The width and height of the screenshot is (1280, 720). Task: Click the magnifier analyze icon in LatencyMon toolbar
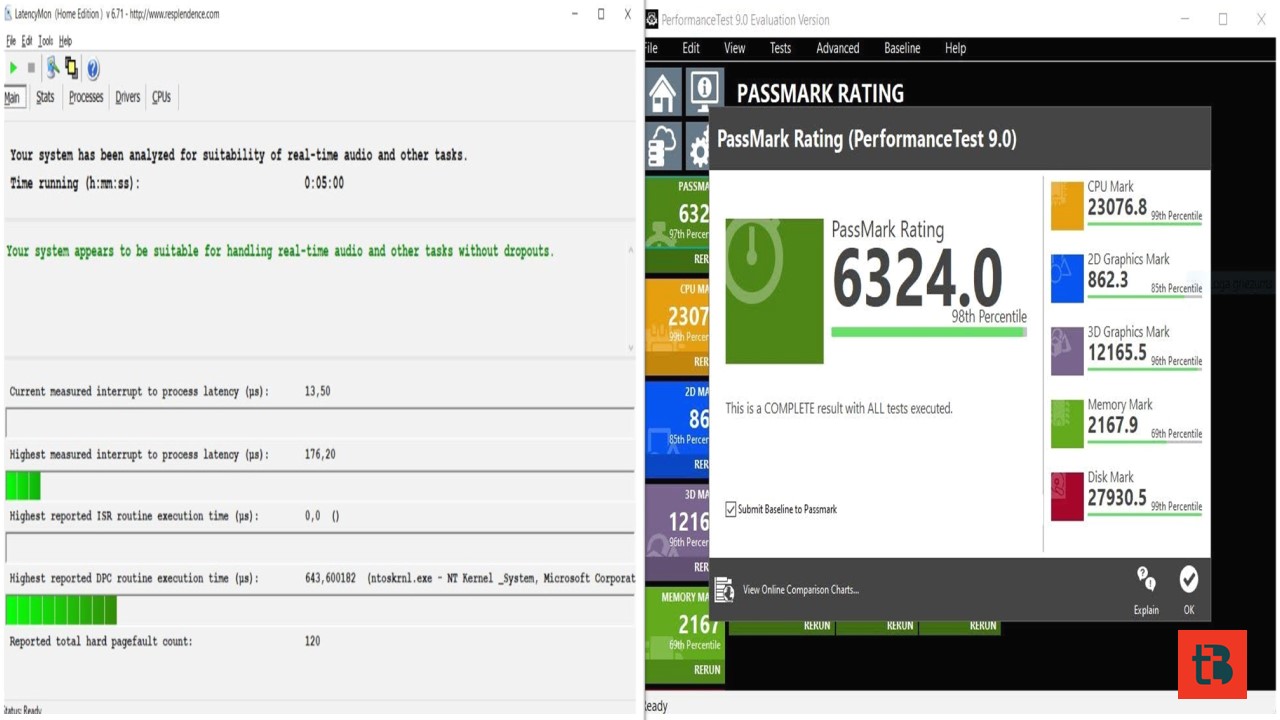point(53,68)
